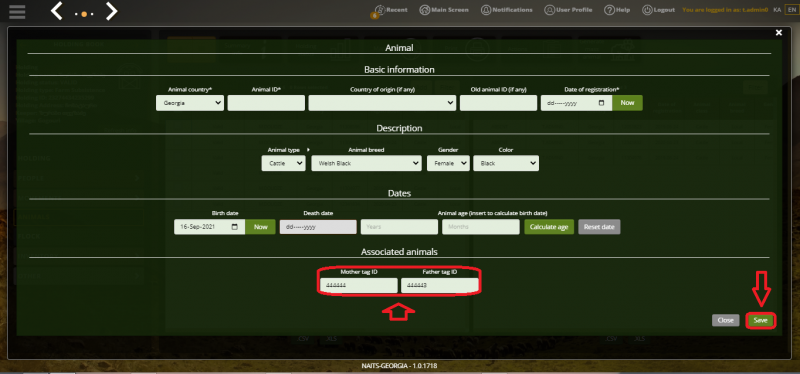Click the Logout power icon
This screenshot has width=800, height=374.
[647, 10]
